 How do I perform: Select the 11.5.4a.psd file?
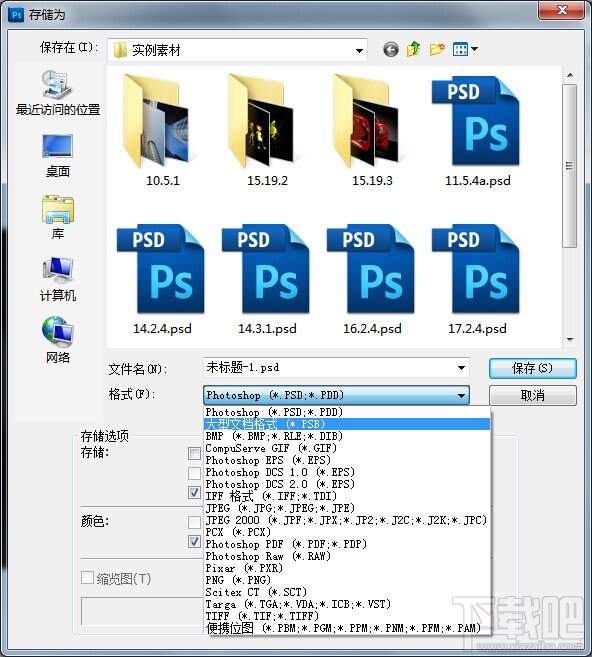click(478, 130)
